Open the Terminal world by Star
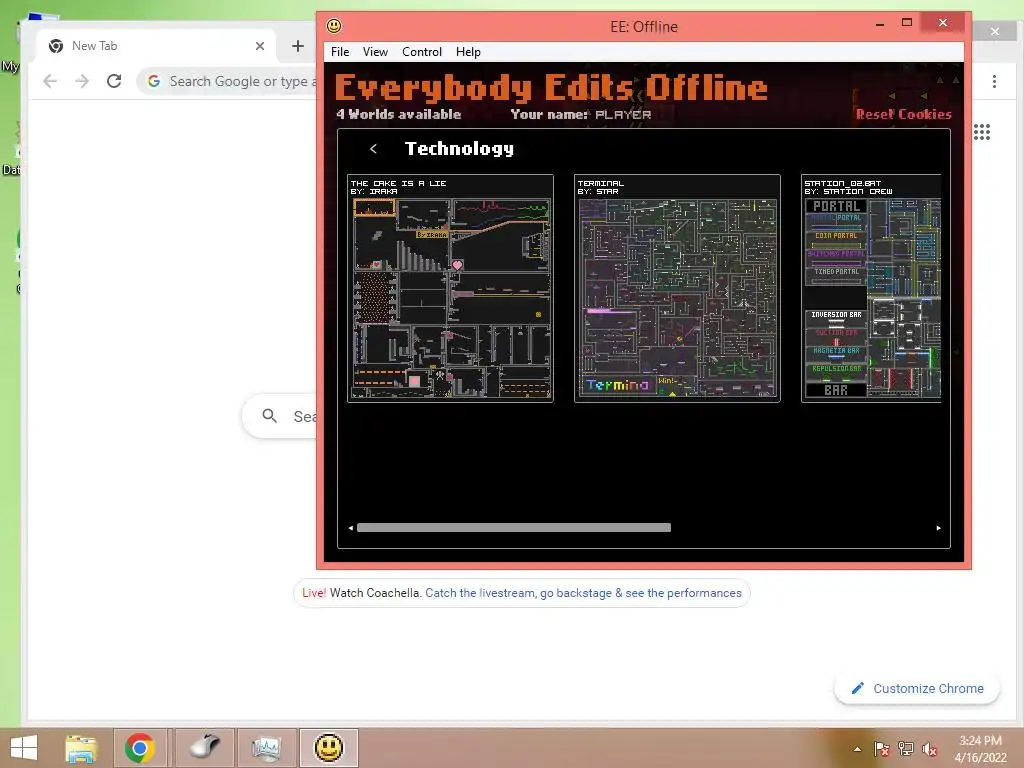Screen dimensions: 1024x768 click(x=677, y=288)
